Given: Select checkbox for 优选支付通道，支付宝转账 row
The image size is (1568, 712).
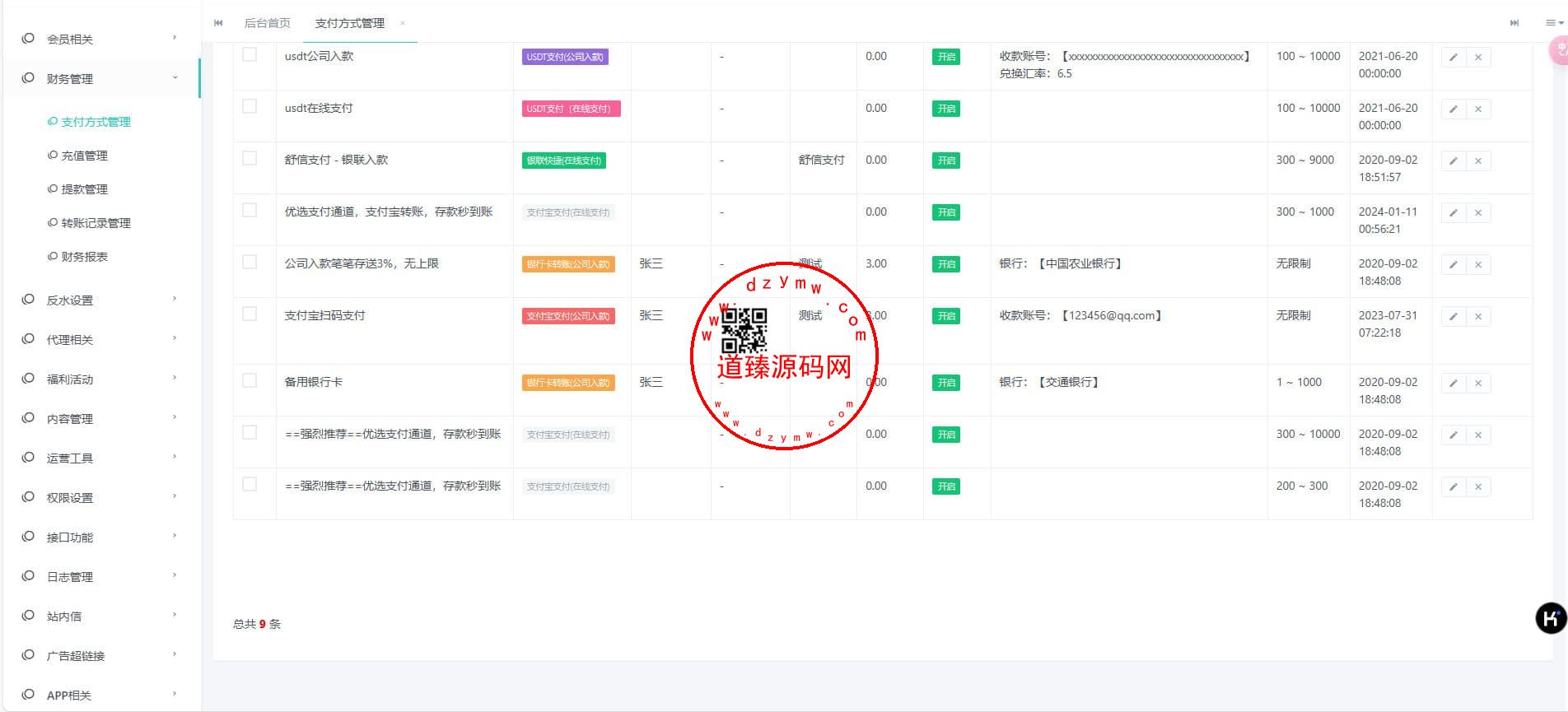Looking at the screenshot, I should click(250, 210).
